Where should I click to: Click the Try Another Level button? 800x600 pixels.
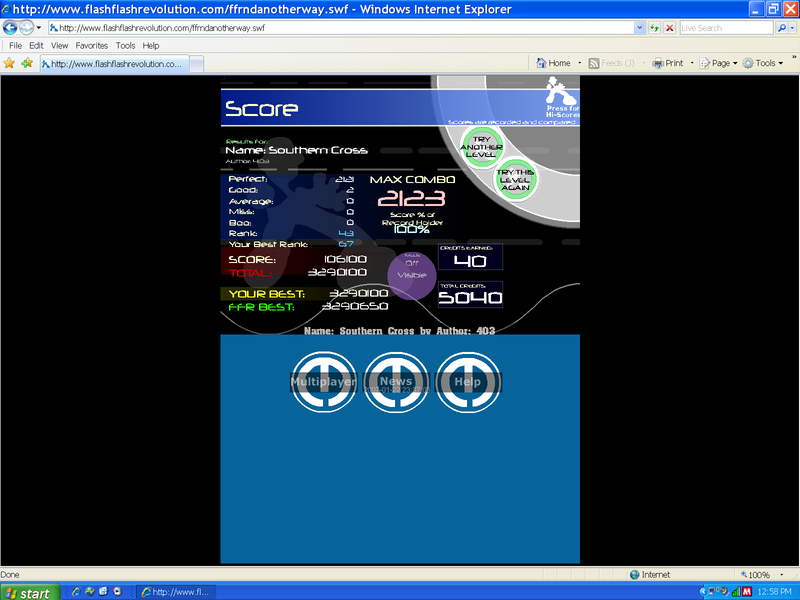(x=482, y=146)
